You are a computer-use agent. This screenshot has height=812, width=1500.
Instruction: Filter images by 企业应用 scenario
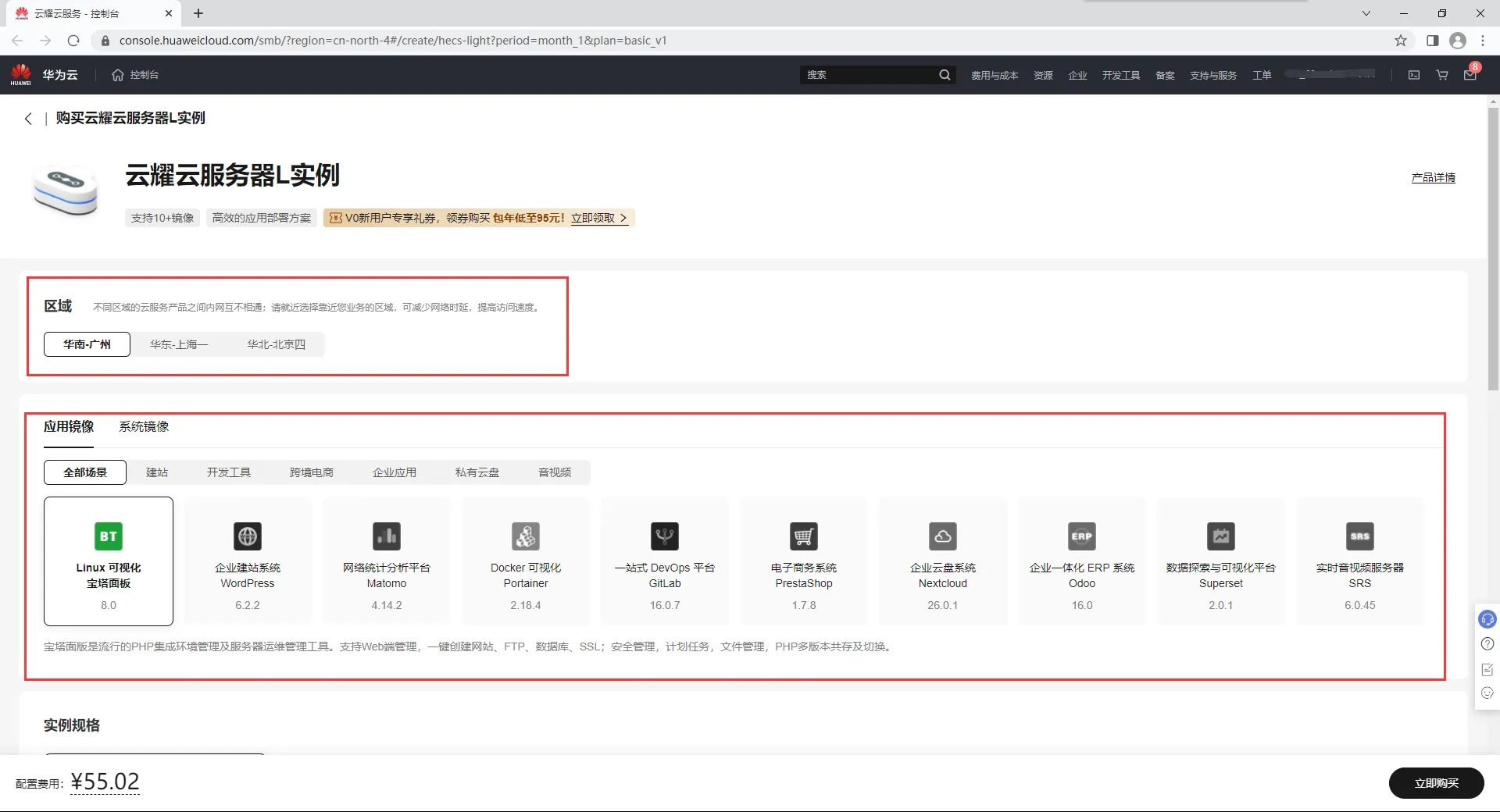395,472
